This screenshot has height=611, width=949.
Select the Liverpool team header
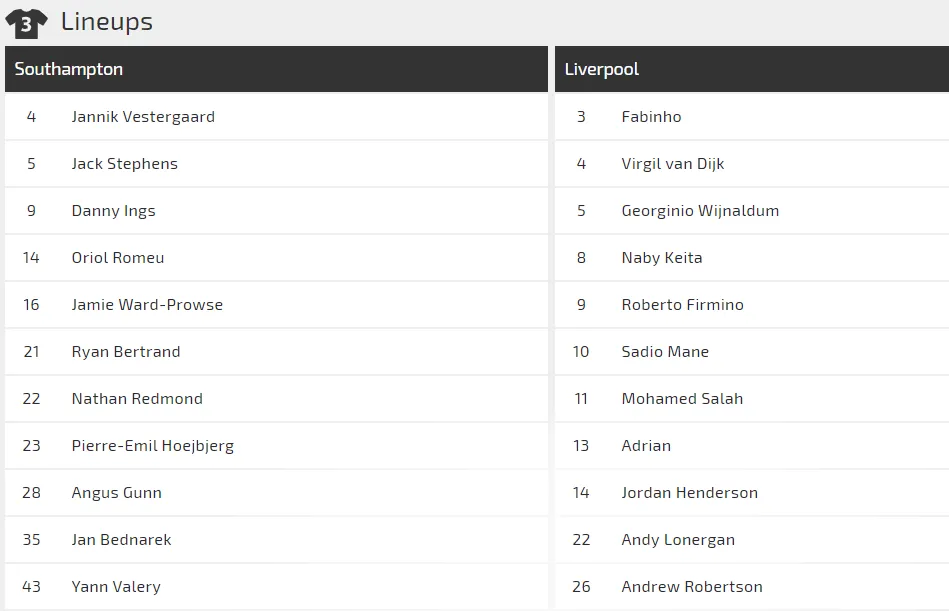602,69
